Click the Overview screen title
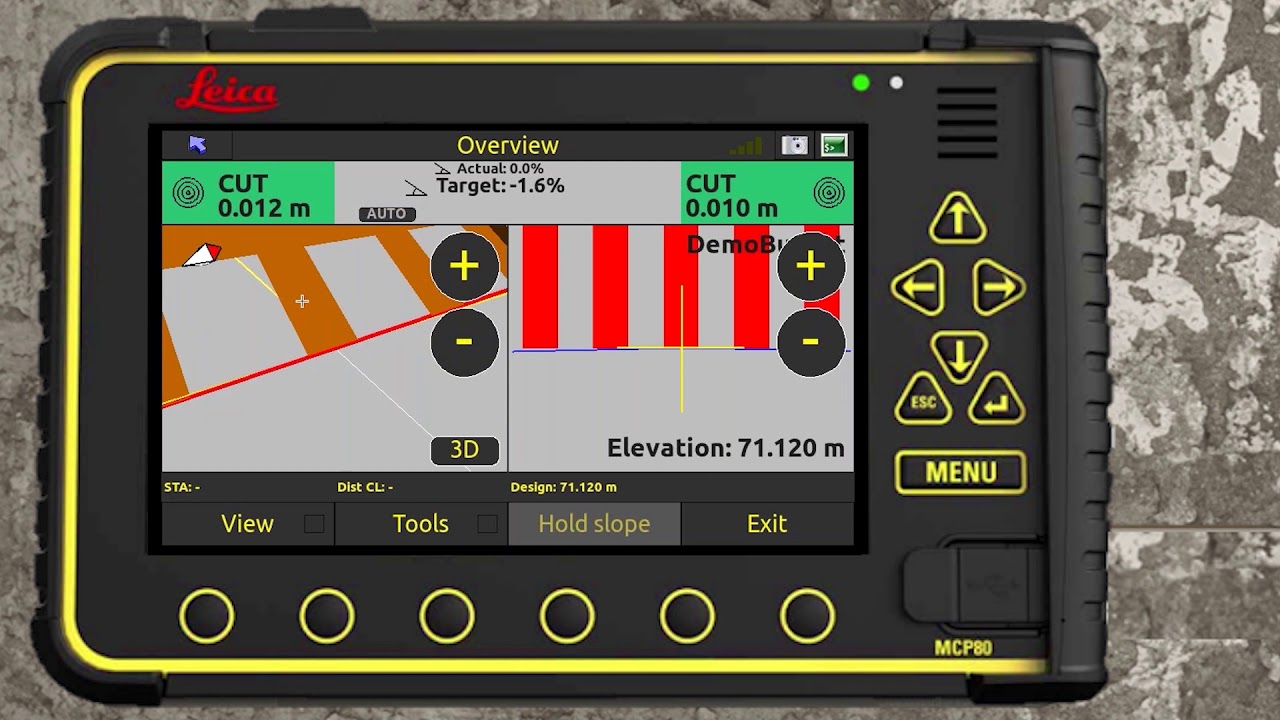The height and width of the screenshot is (720, 1280). (508, 145)
